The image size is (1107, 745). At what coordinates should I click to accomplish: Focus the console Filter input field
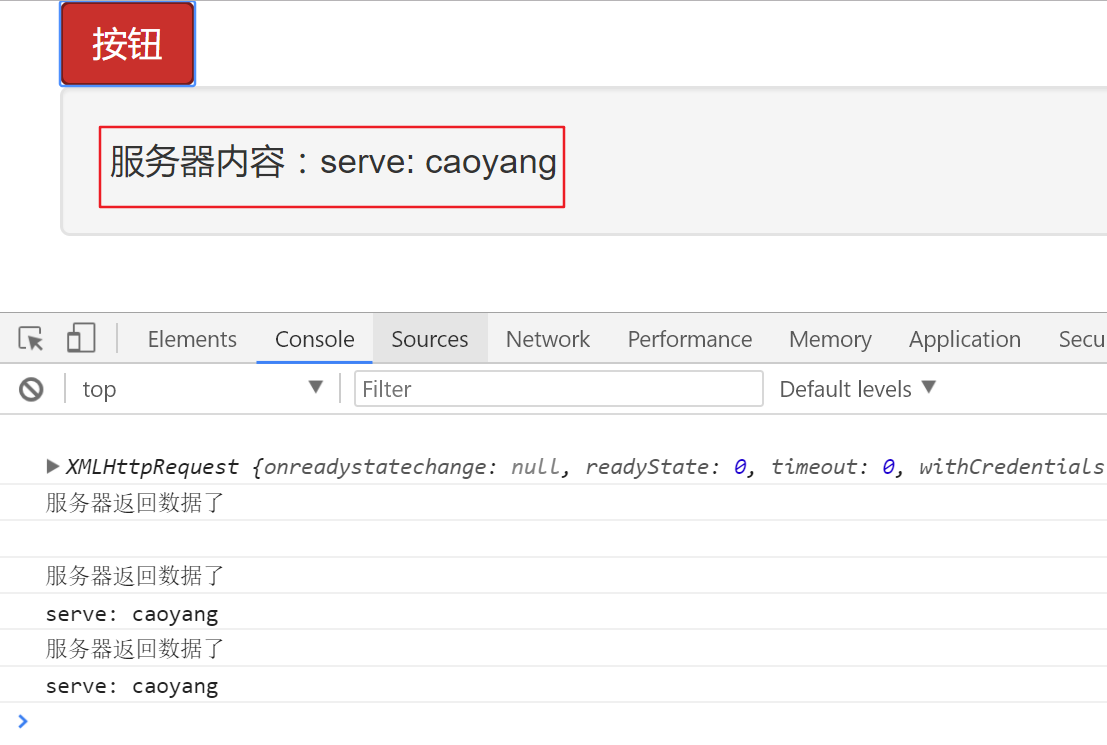(558, 389)
